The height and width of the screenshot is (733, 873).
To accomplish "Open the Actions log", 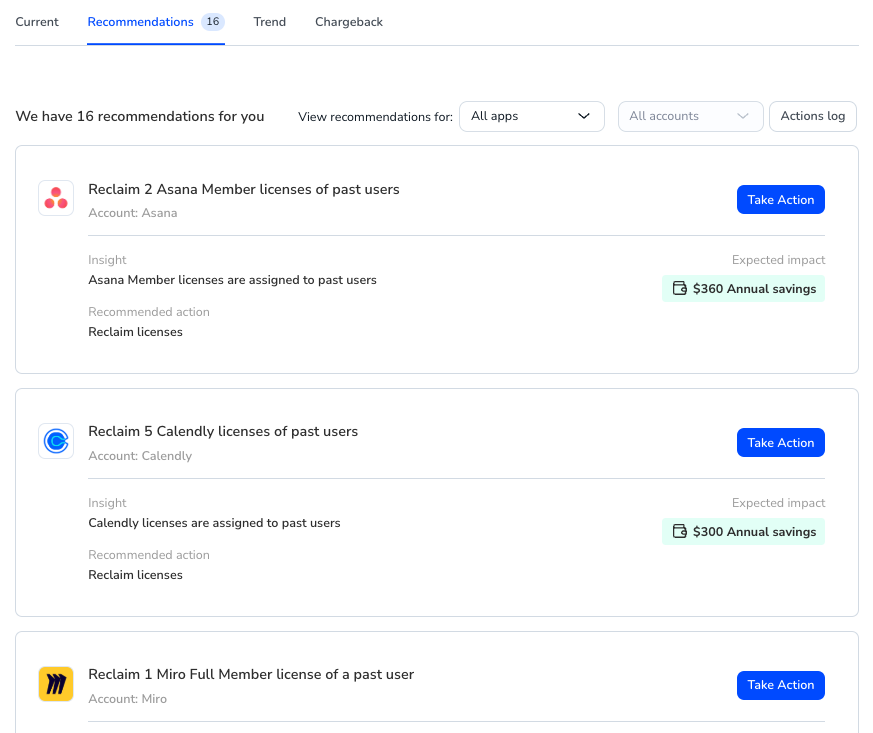I will click(813, 116).
